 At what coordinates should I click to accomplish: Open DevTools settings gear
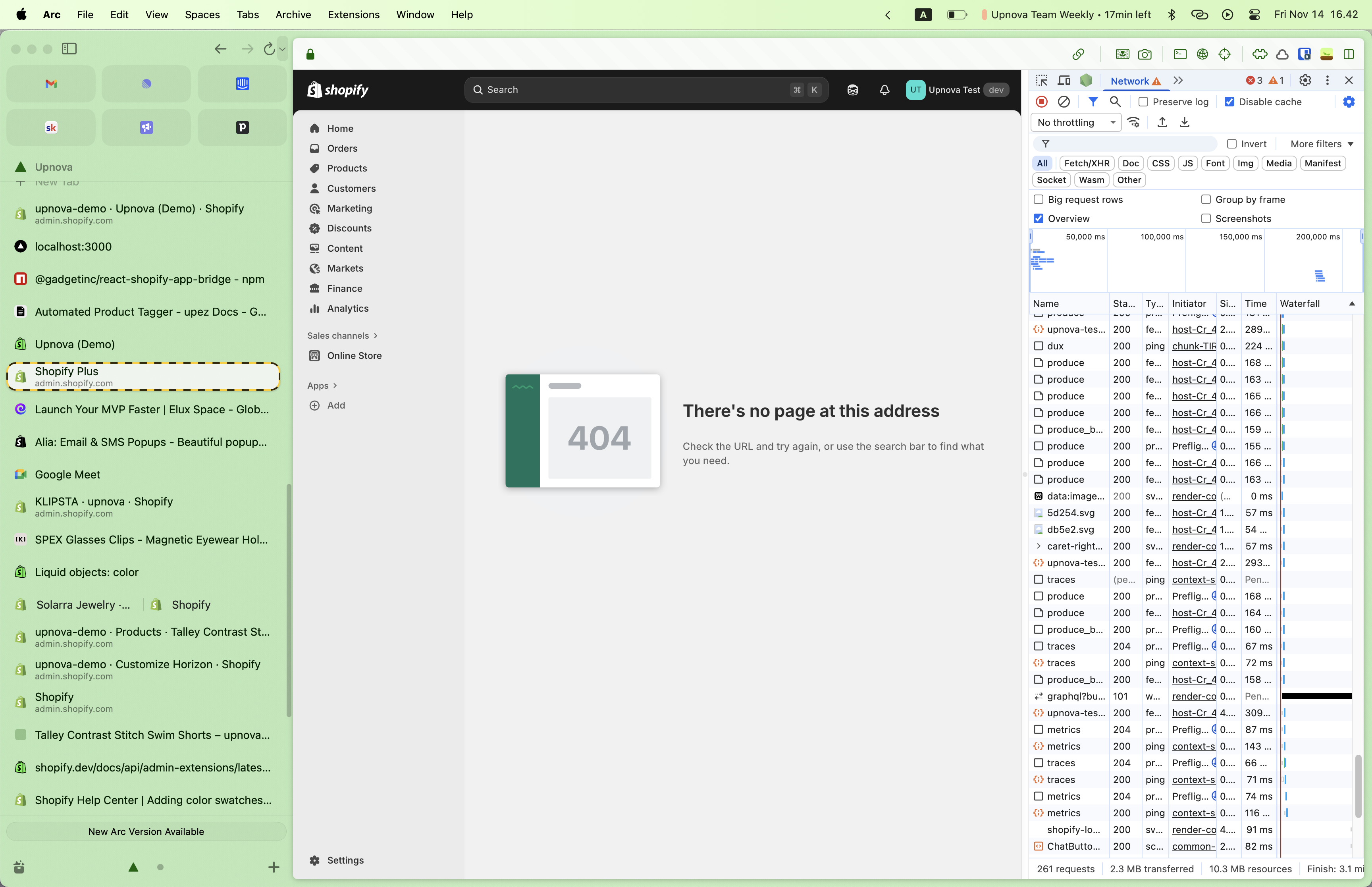click(x=1305, y=81)
